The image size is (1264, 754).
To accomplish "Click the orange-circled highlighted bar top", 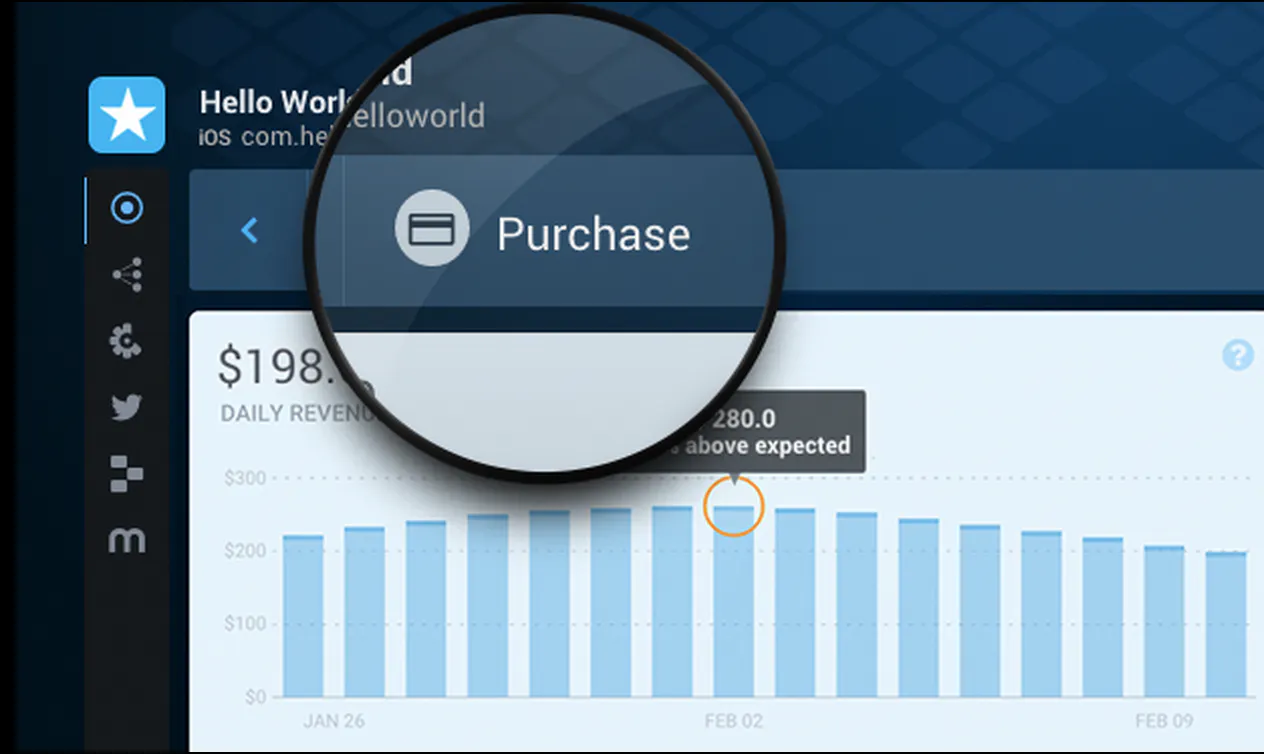I will [x=734, y=508].
